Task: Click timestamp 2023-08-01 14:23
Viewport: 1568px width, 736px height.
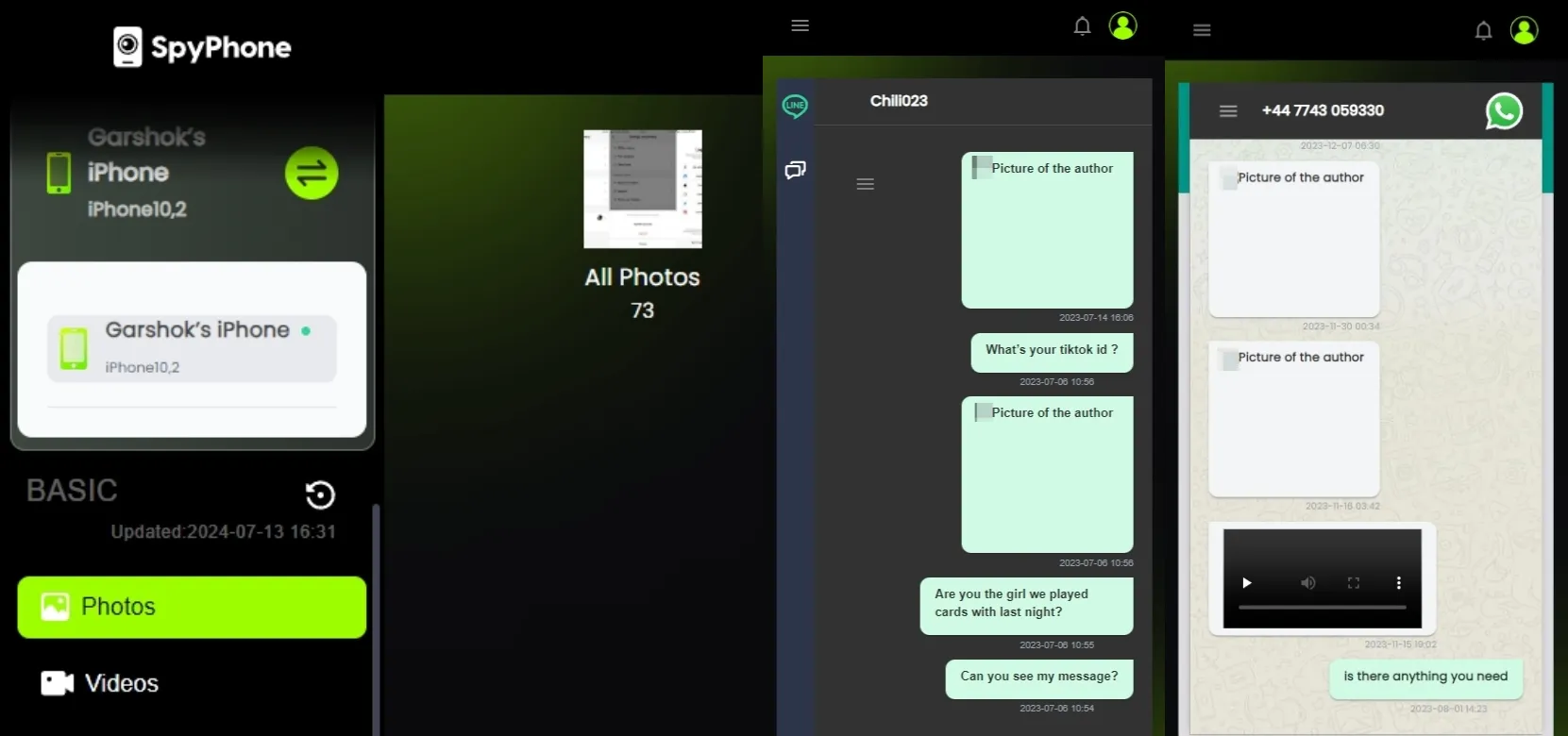Action: pos(1448,710)
